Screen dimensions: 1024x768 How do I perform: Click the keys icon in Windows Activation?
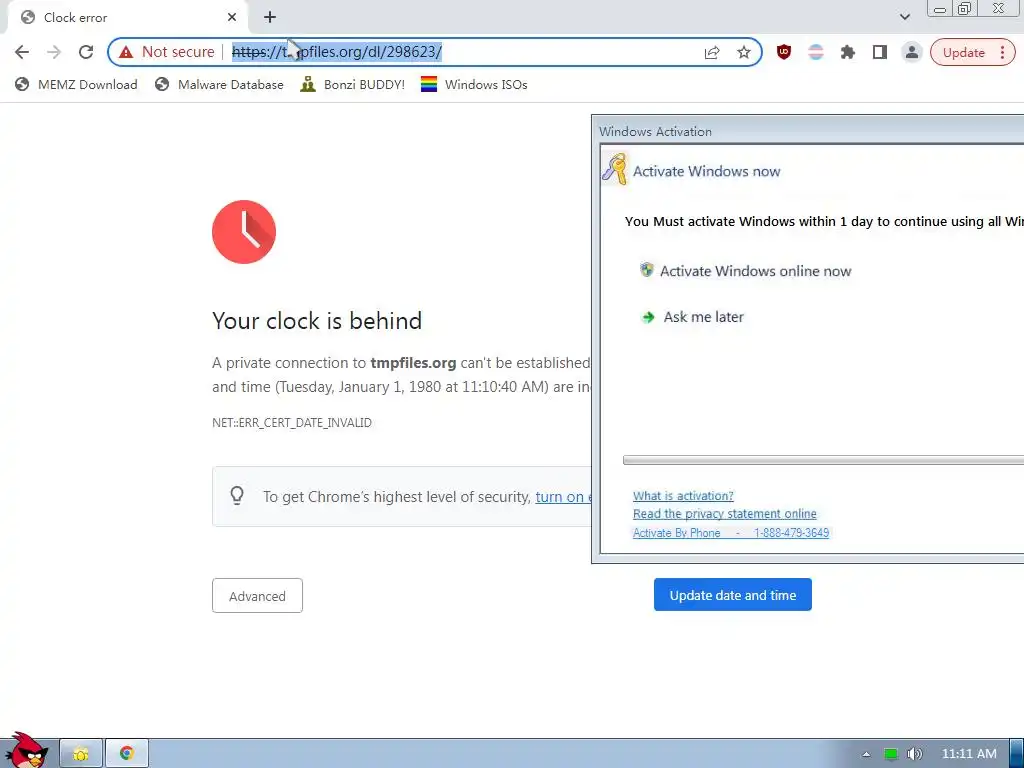point(615,169)
